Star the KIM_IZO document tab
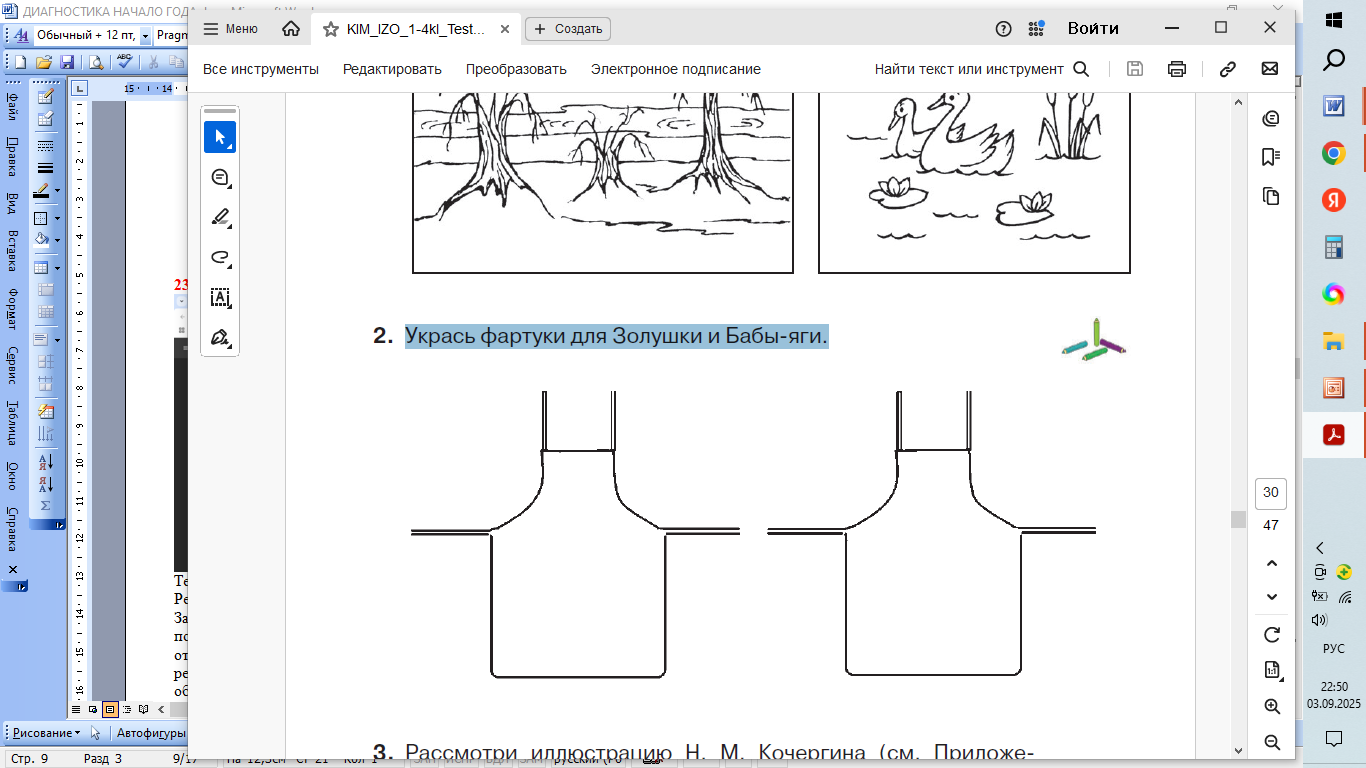1366x768 pixels. tap(331, 29)
